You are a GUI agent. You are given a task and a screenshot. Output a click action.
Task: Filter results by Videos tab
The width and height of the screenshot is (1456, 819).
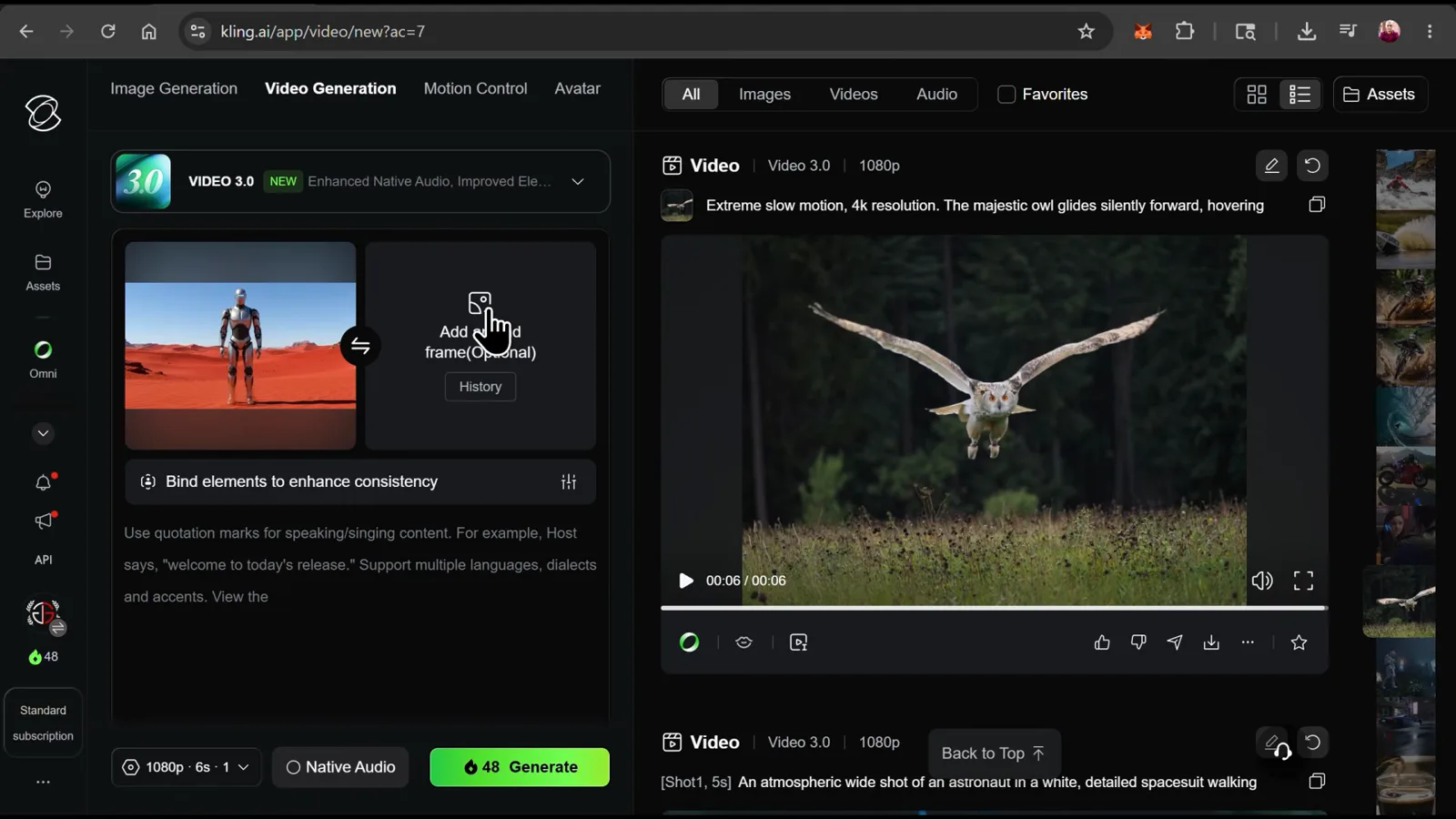(x=854, y=94)
